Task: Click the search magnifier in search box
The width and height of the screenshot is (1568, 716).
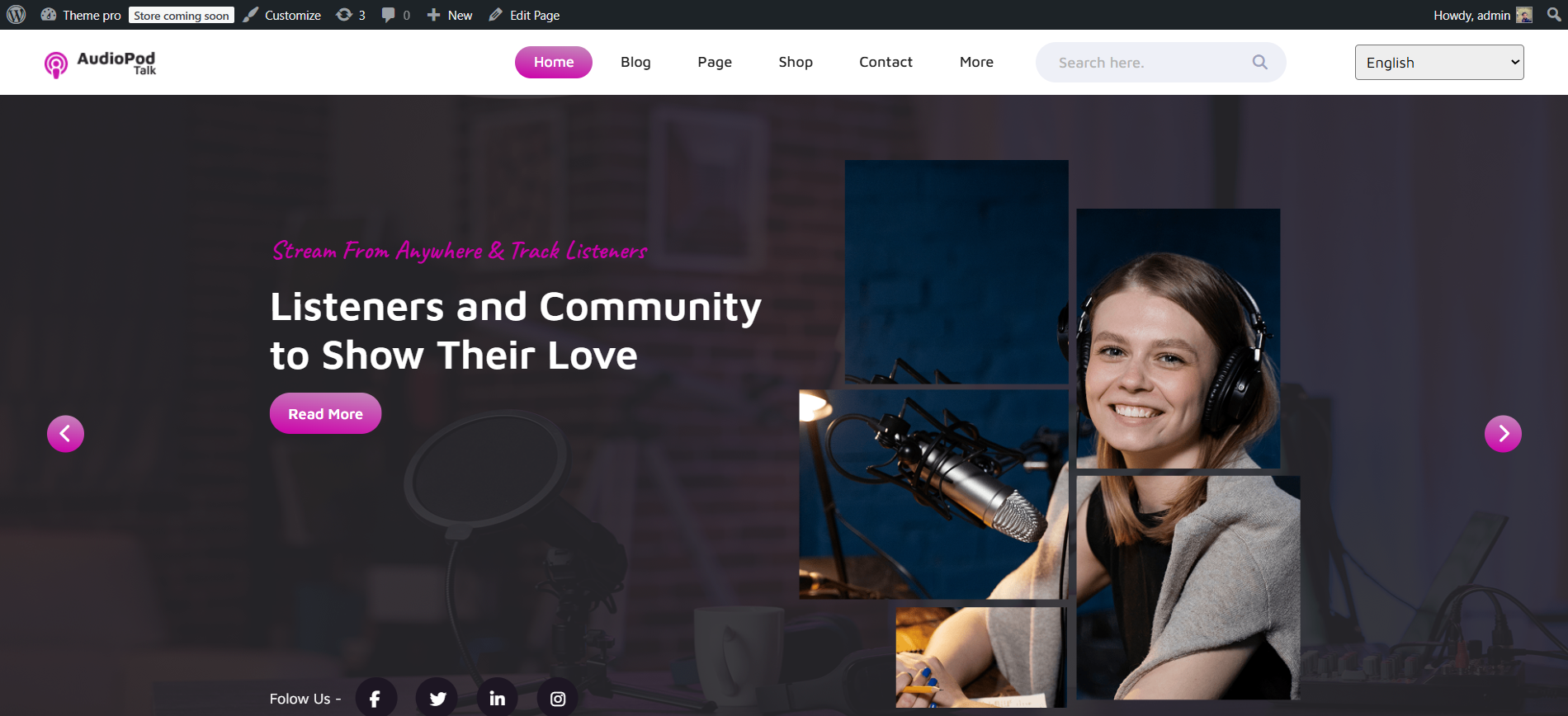Action: (x=1259, y=62)
